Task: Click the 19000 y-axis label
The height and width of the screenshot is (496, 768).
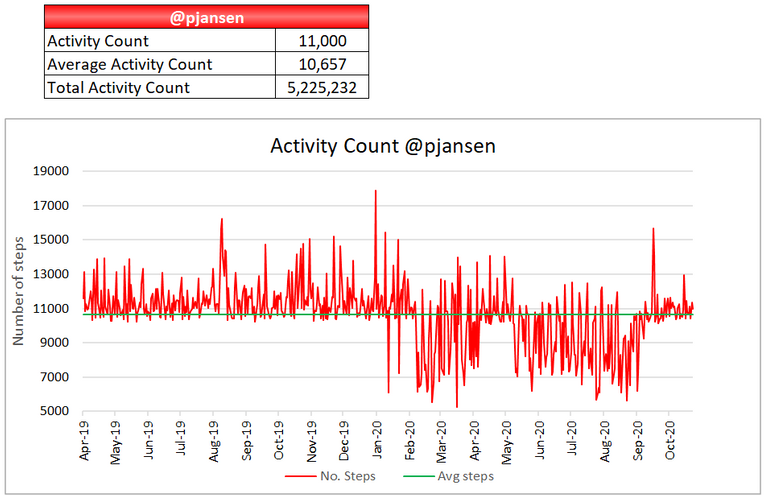Action: pyautogui.click(x=51, y=171)
